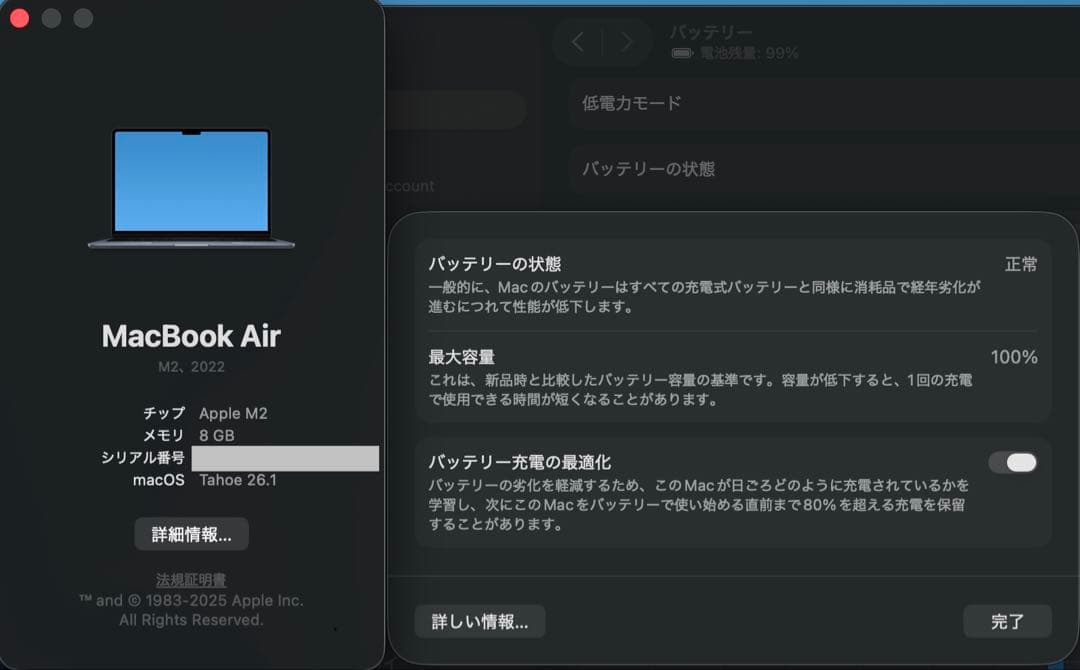Click the MacBook Air laptop image
This screenshot has width=1080, height=670.
(x=191, y=188)
